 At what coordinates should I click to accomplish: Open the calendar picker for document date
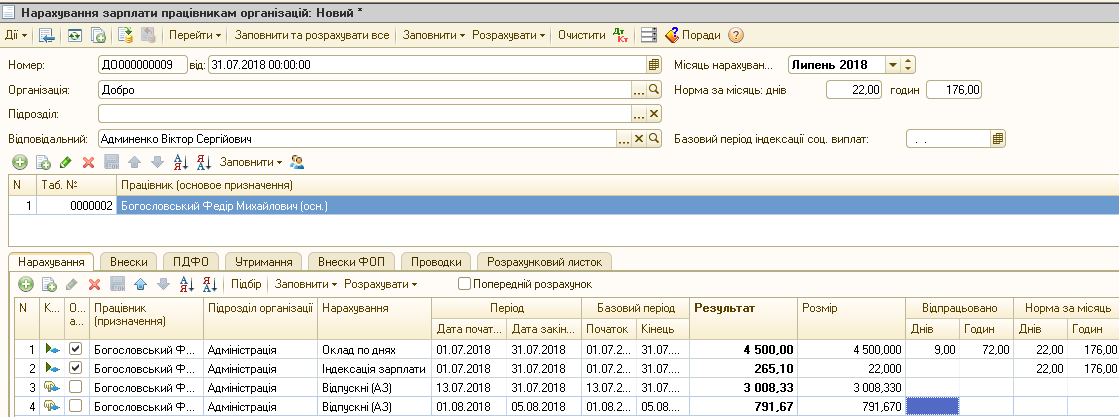[x=654, y=65]
